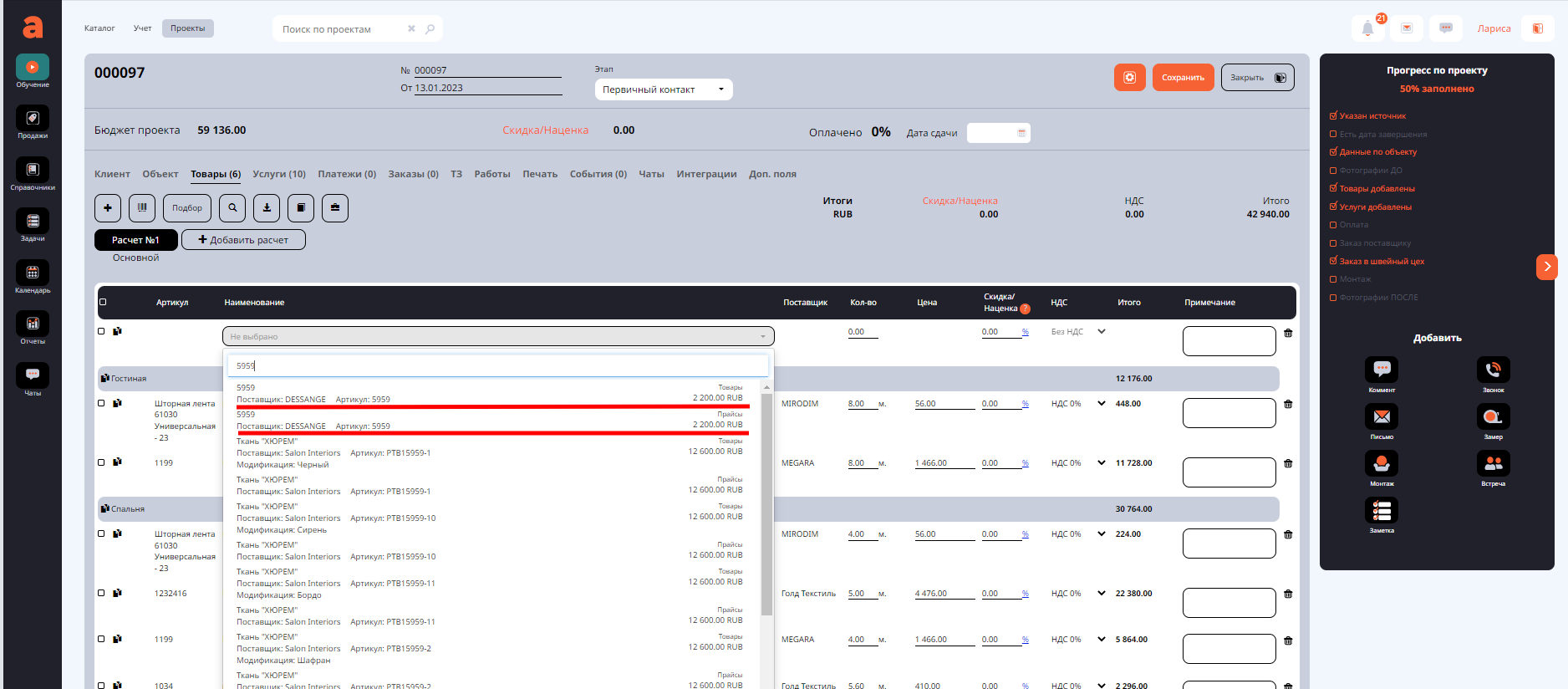Open notifications bell icon
Viewport: 1568px width, 689px height.
click(x=1367, y=28)
